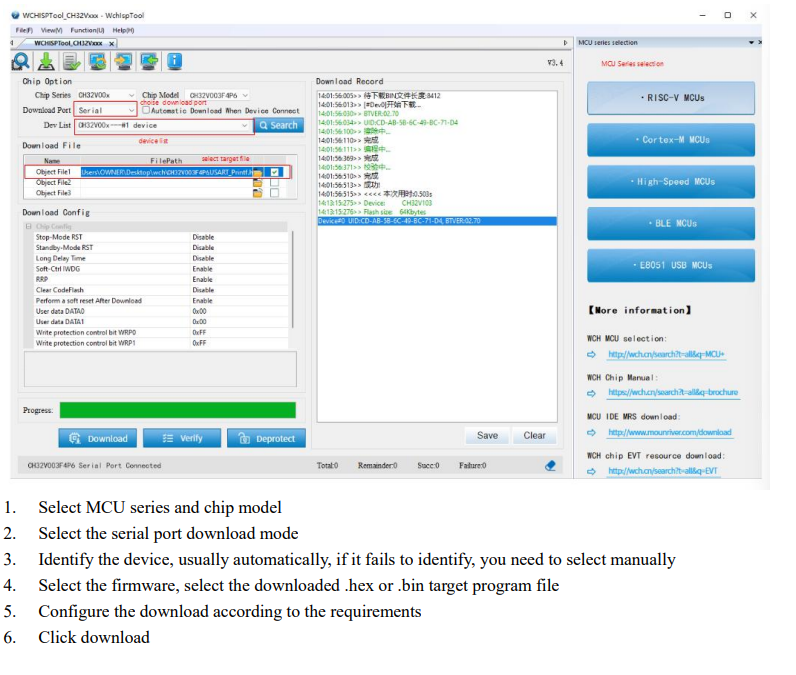The image size is (796, 675).
Task: Click the monitor green left-arrow toolbar icon
Action: click(149, 62)
